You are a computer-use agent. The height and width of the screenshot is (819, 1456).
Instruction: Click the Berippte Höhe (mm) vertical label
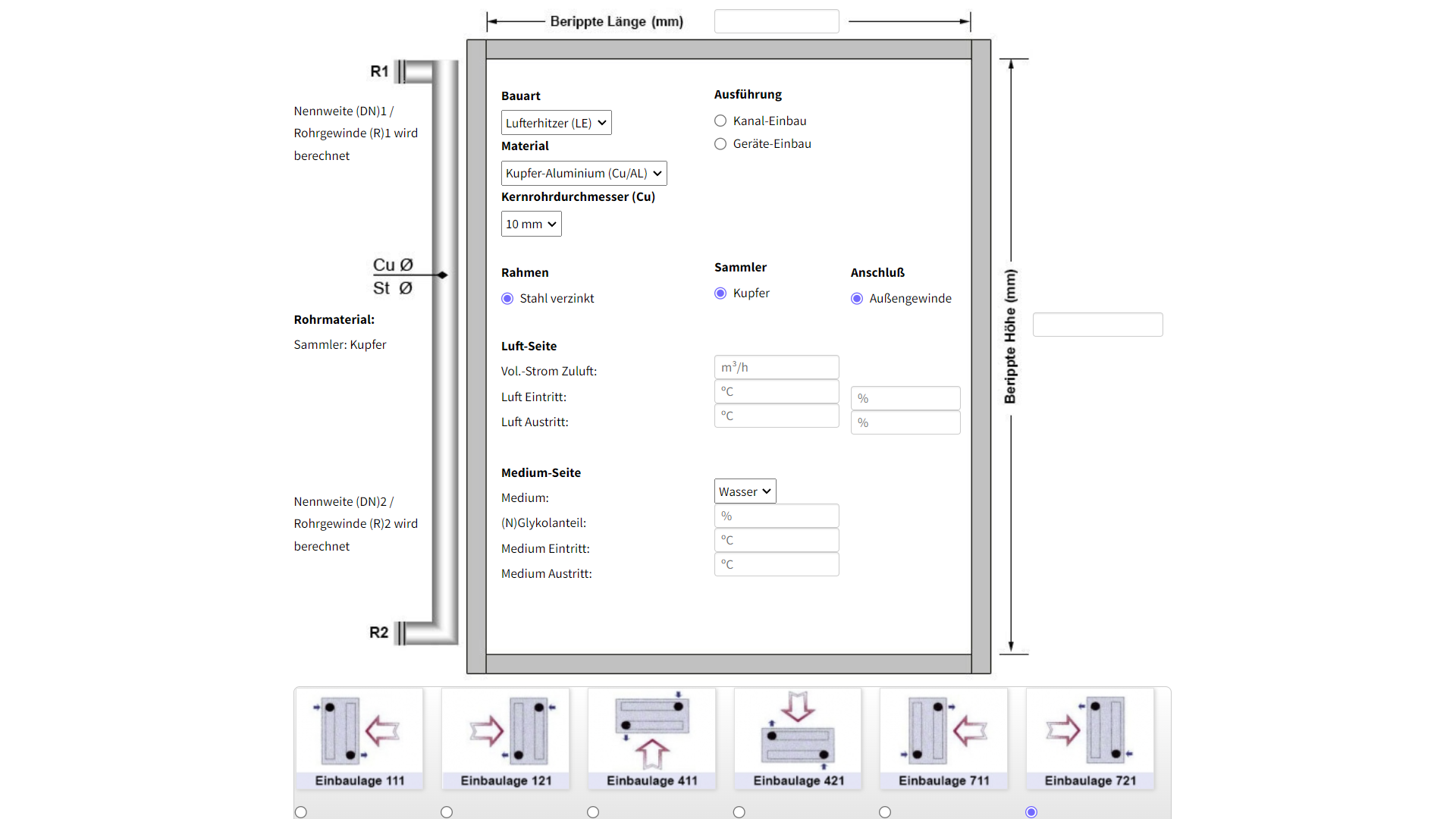pos(1010,337)
